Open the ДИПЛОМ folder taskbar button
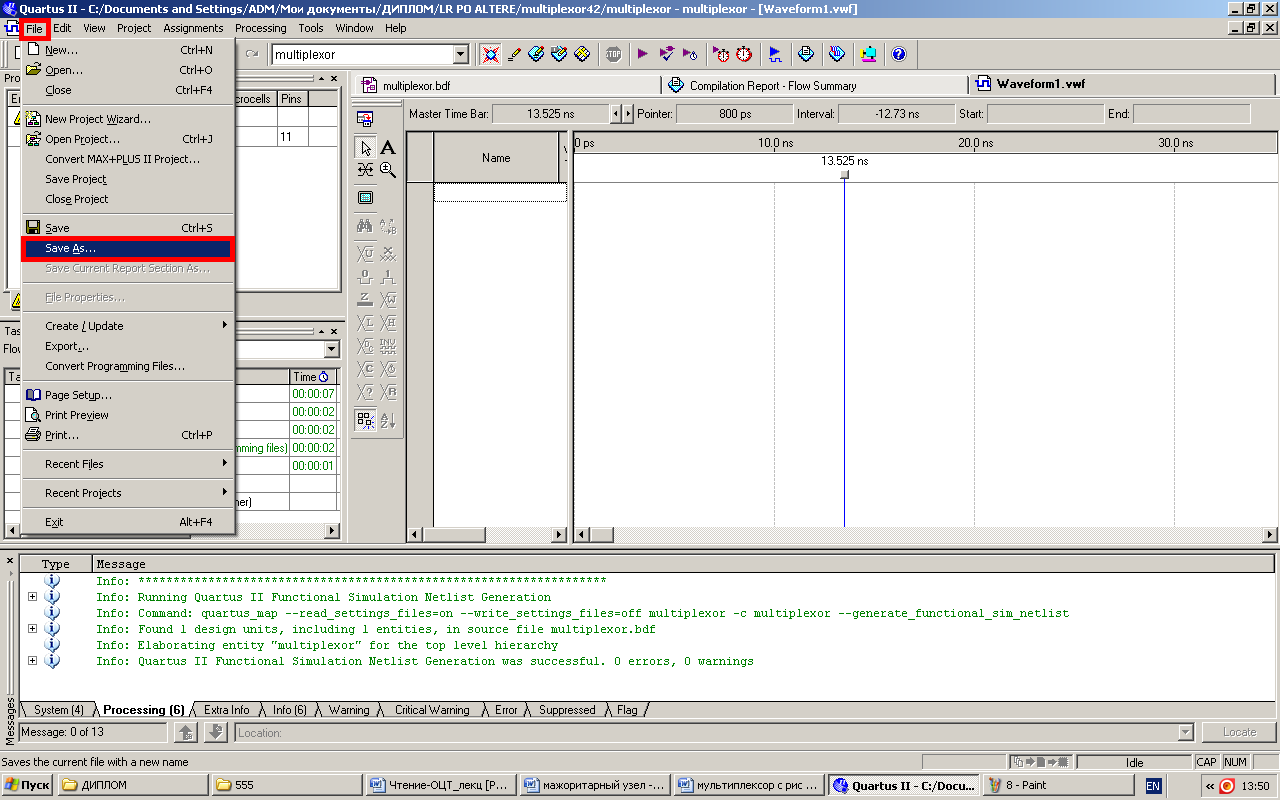The height and width of the screenshot is (800, 1280). [133, 785]
